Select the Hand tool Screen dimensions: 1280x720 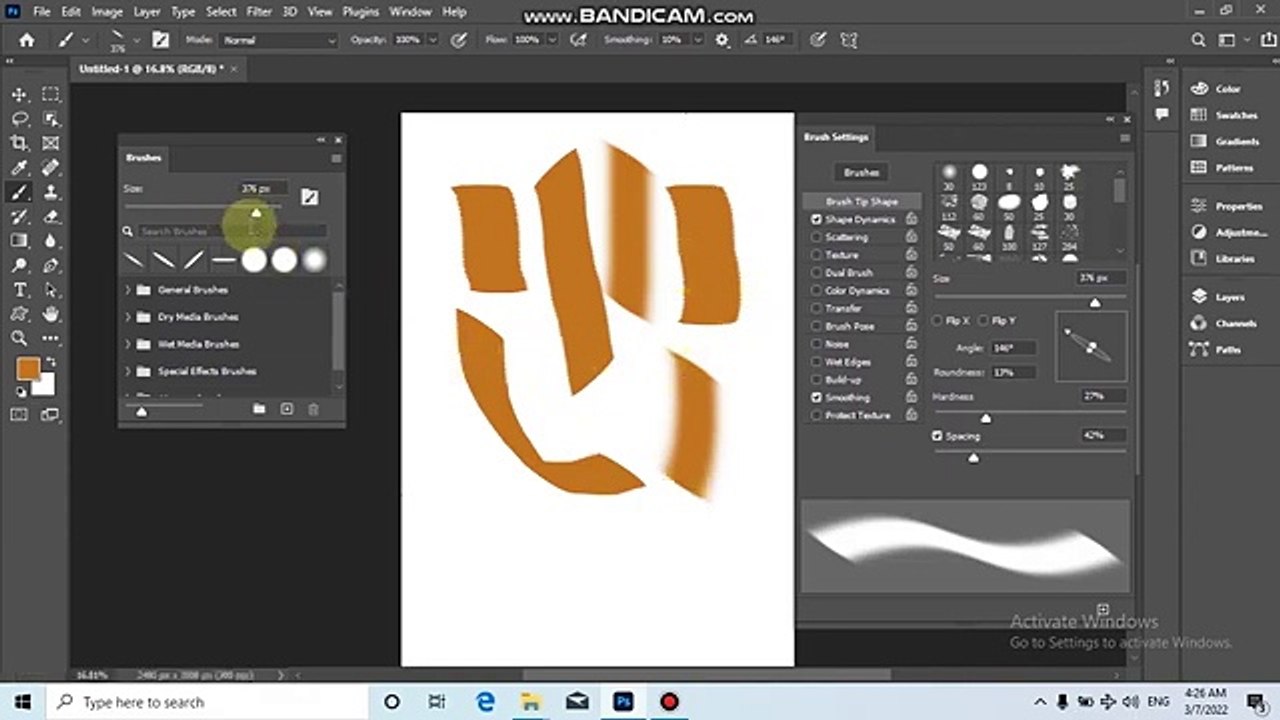point(50,314)
